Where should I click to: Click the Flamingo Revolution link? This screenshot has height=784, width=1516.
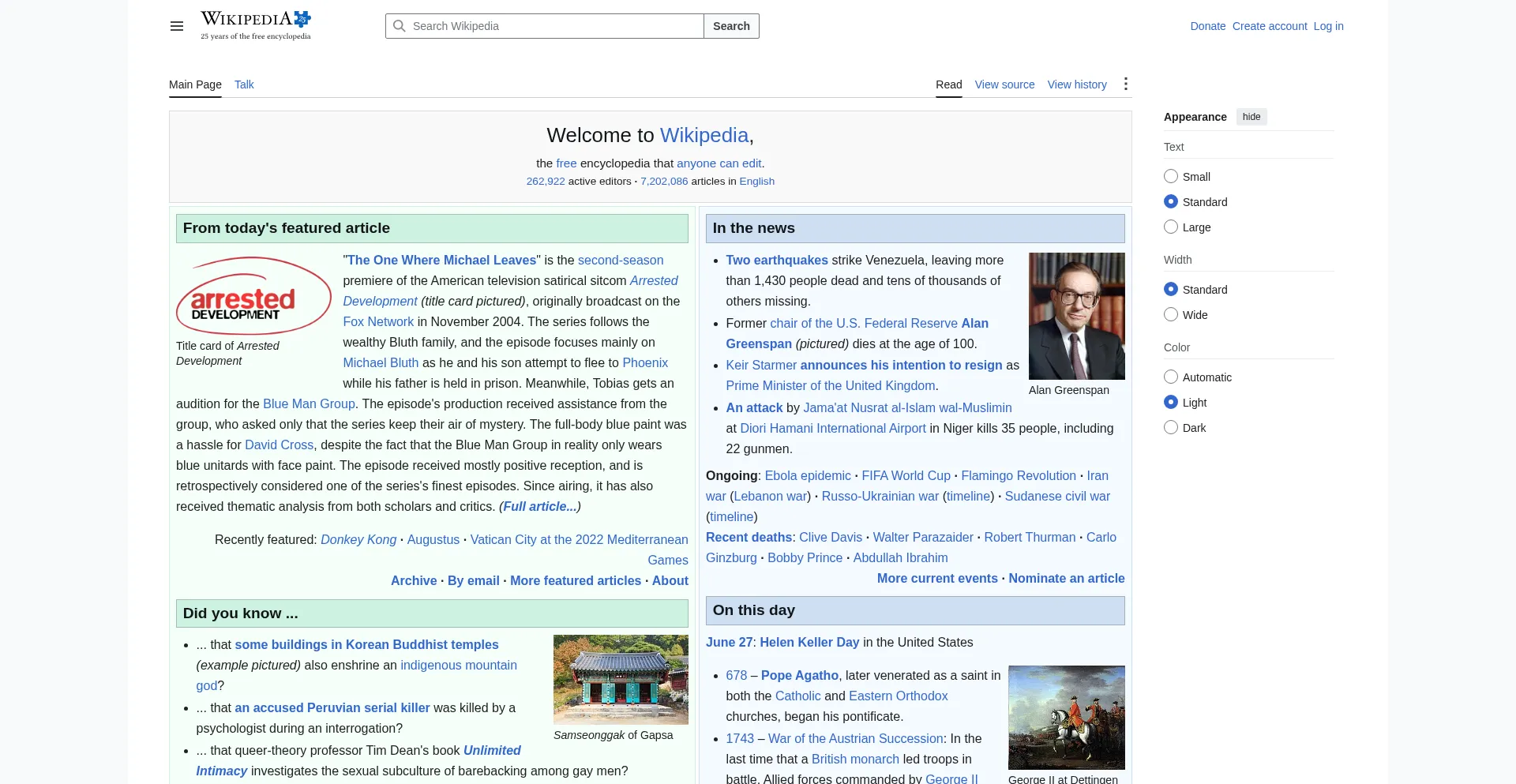(1019, 475)
